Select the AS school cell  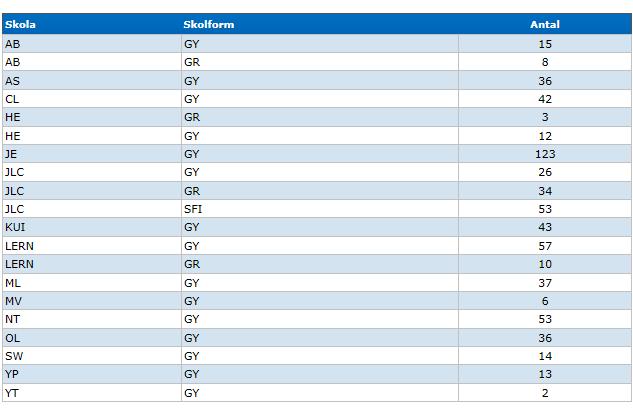[x=92, y=81]
